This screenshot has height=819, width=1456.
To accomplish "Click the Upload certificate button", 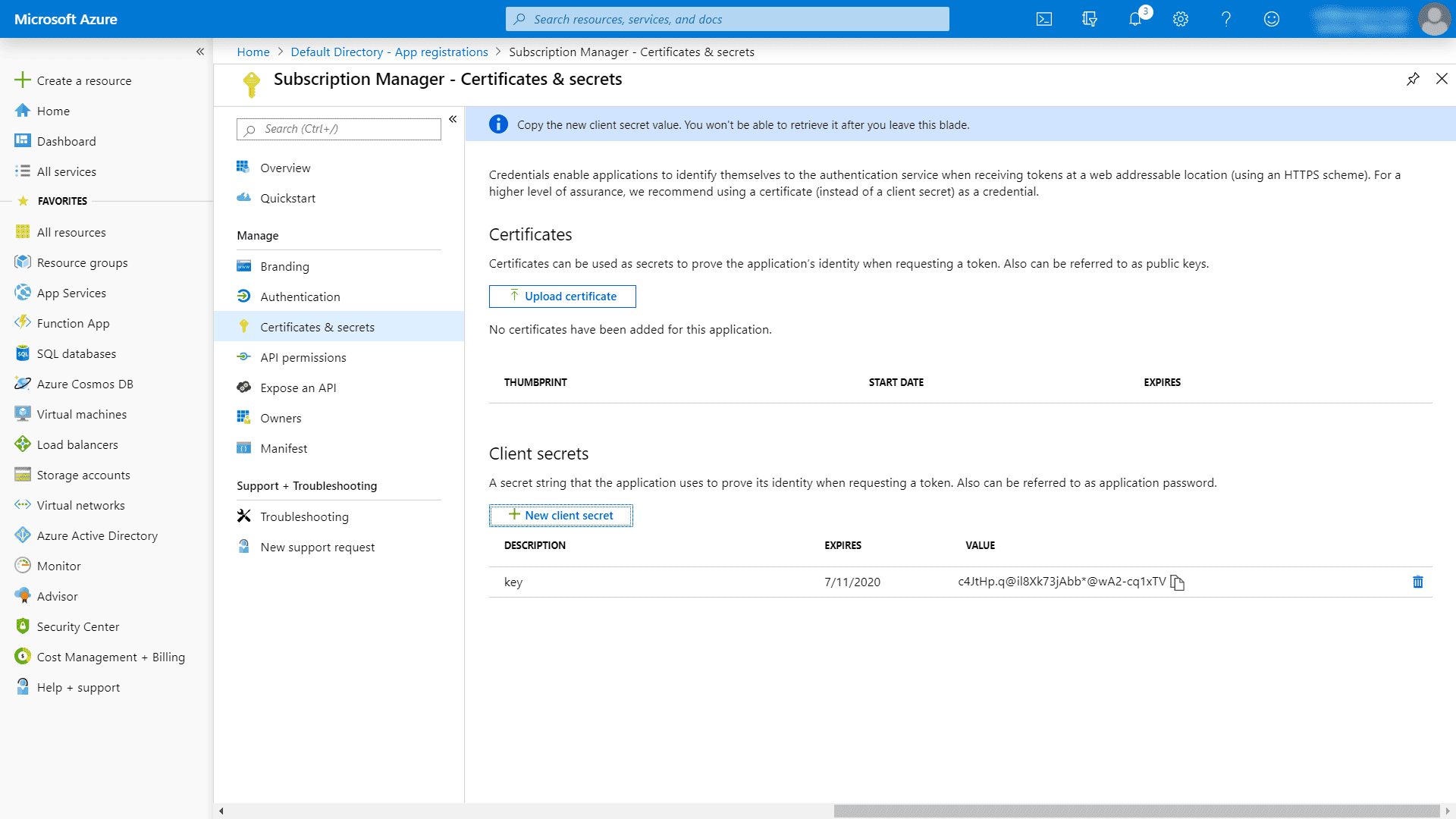I will point(562,297).
